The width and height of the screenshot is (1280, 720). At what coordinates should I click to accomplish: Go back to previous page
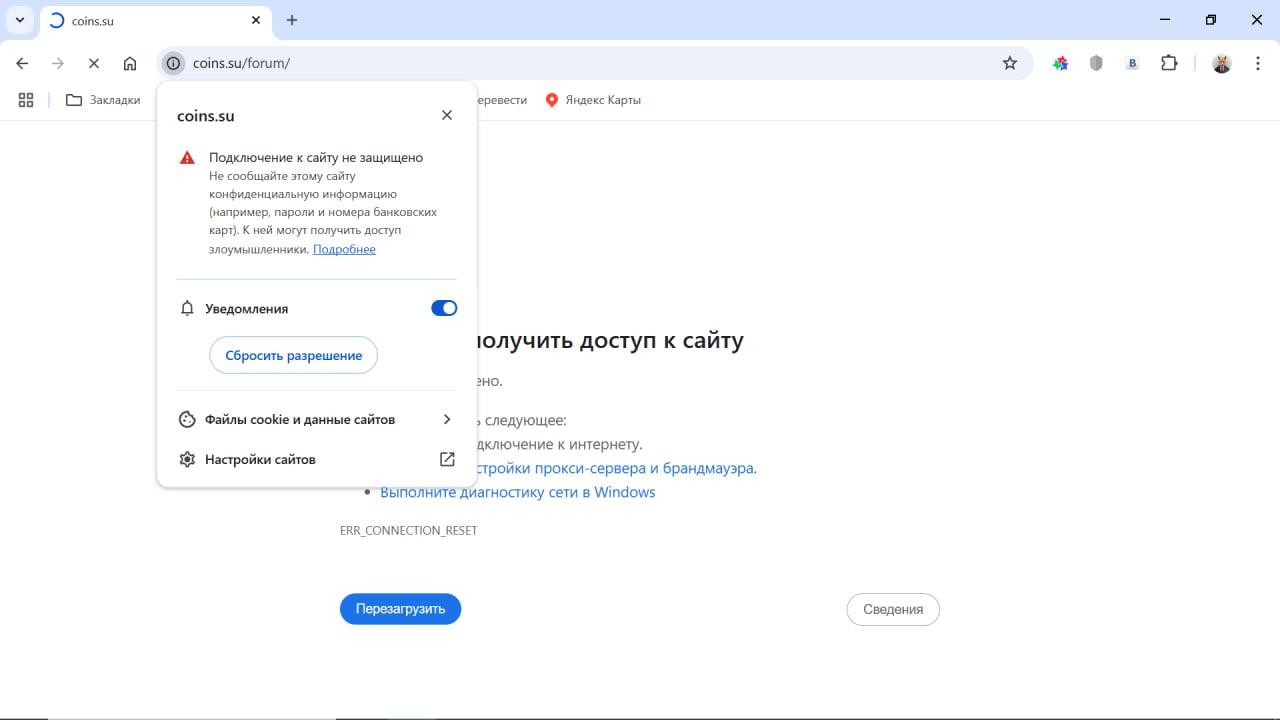[22, 63]
